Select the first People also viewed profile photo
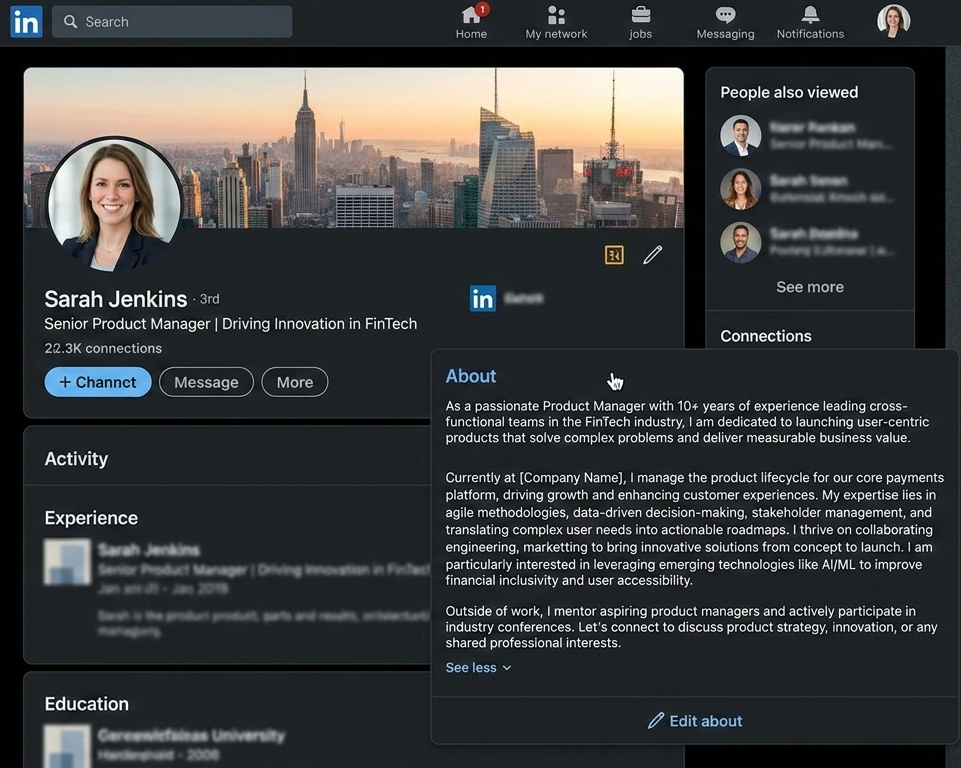Screen dimensions: 961x768 pyautogui.click(x=740, y=136)
